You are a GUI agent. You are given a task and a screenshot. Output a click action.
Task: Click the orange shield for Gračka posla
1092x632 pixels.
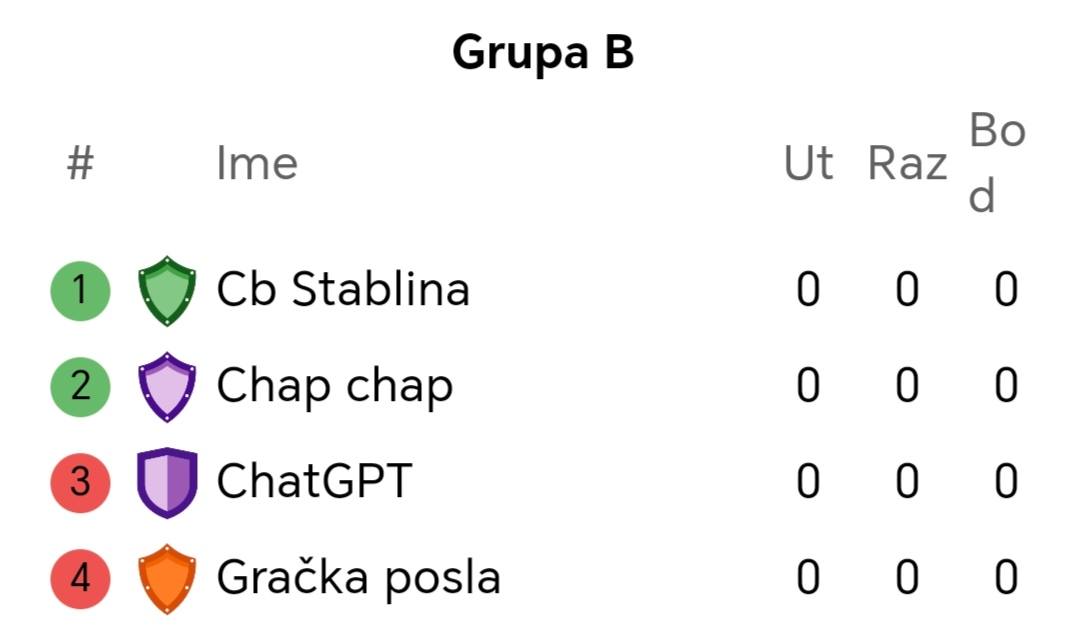[x=167, y=579]
